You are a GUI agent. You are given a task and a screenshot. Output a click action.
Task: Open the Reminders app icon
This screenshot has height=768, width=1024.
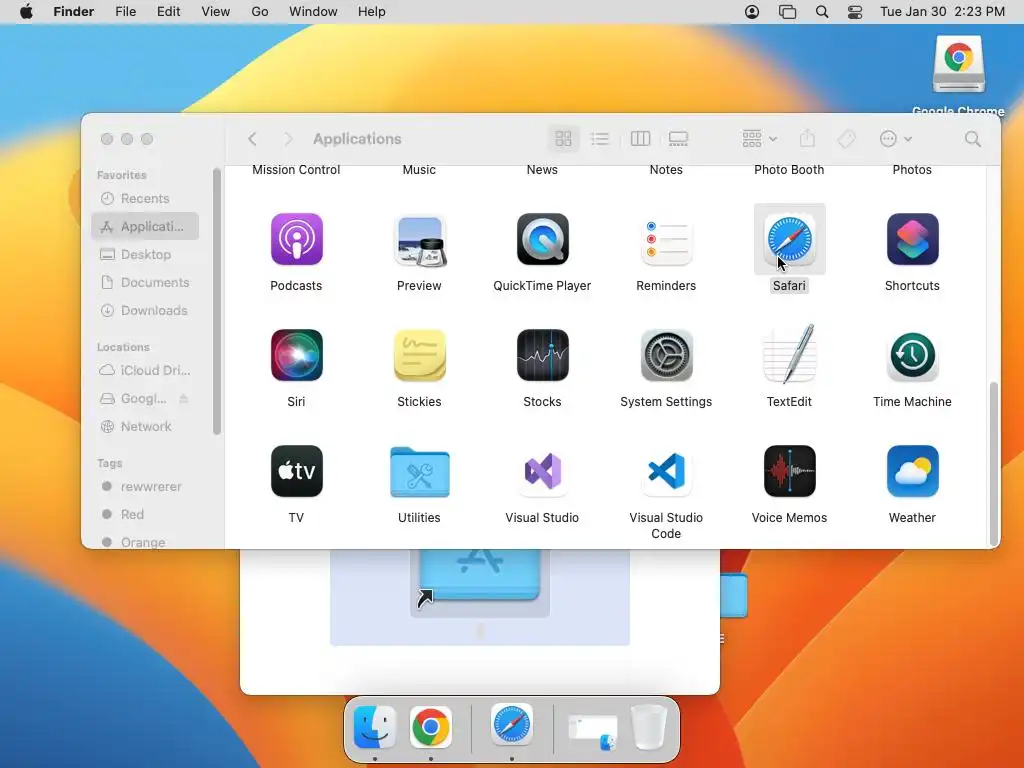point(666,240)
